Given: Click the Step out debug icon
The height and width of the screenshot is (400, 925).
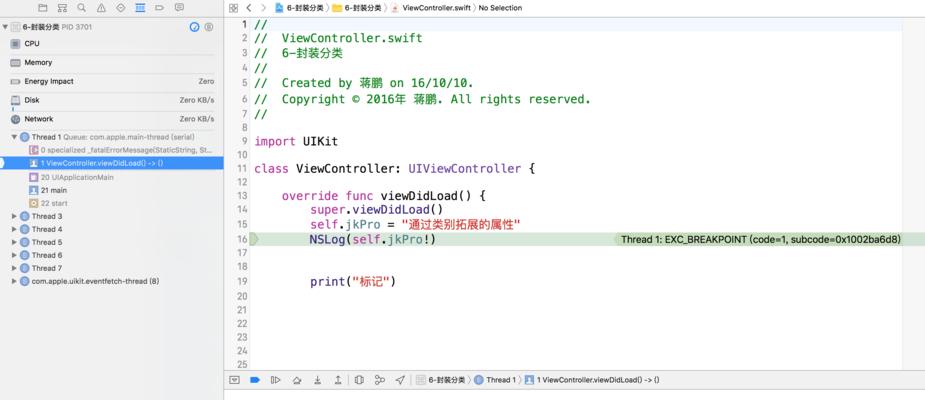Looking at the screenshot, I should [337, 380].
